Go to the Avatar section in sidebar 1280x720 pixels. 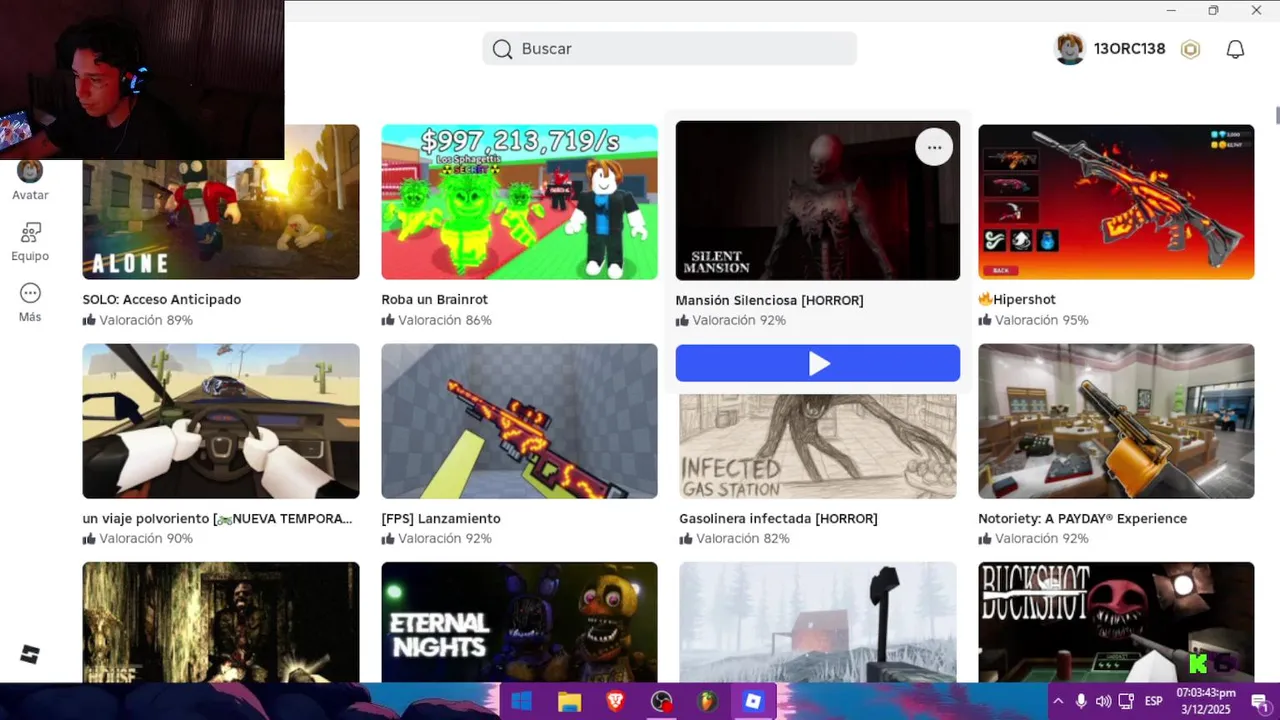coord(30,179)
